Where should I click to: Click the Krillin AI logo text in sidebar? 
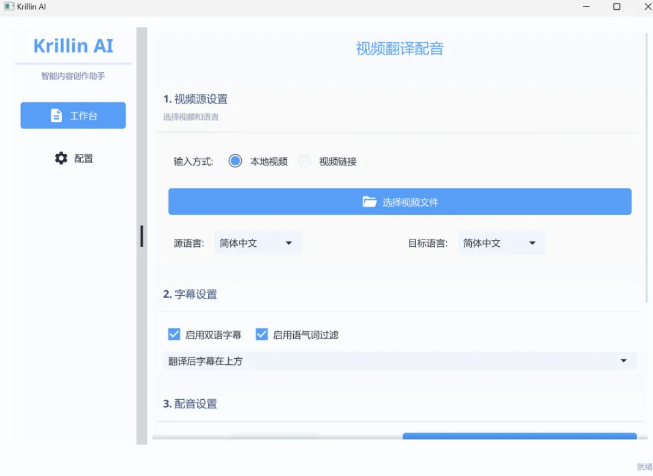click(x=73, y=46)
